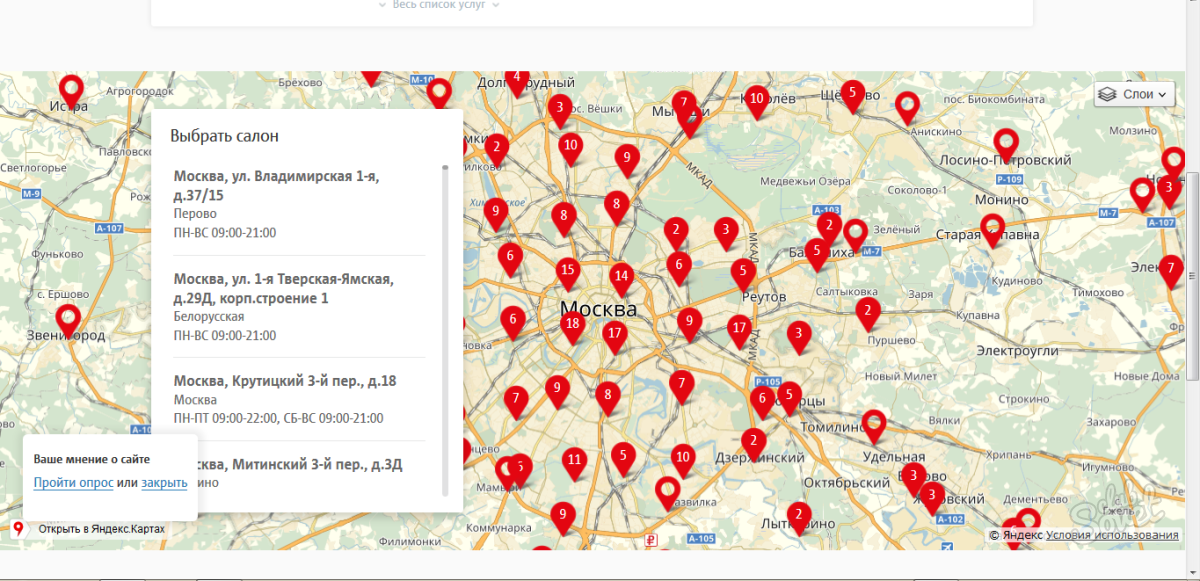Click the cluster marker numbered 11
Viewport: 1200px width, 581px height.
point(573,461)
